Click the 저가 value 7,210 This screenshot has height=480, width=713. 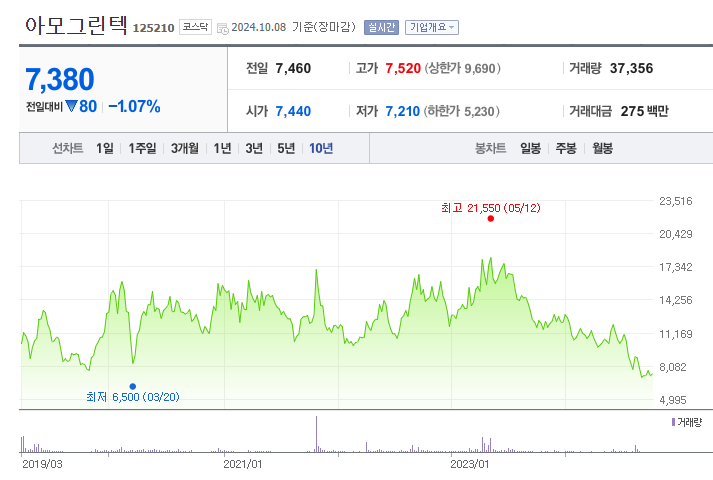coord(402,111)
